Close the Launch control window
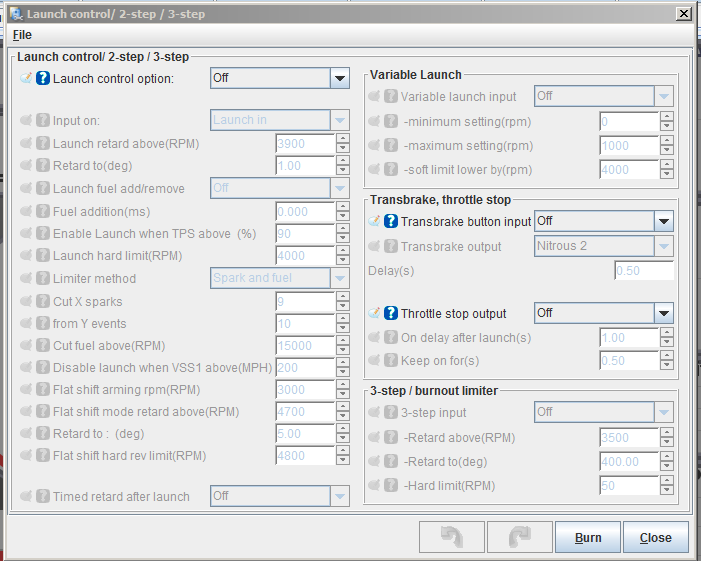 click(684, 14)
